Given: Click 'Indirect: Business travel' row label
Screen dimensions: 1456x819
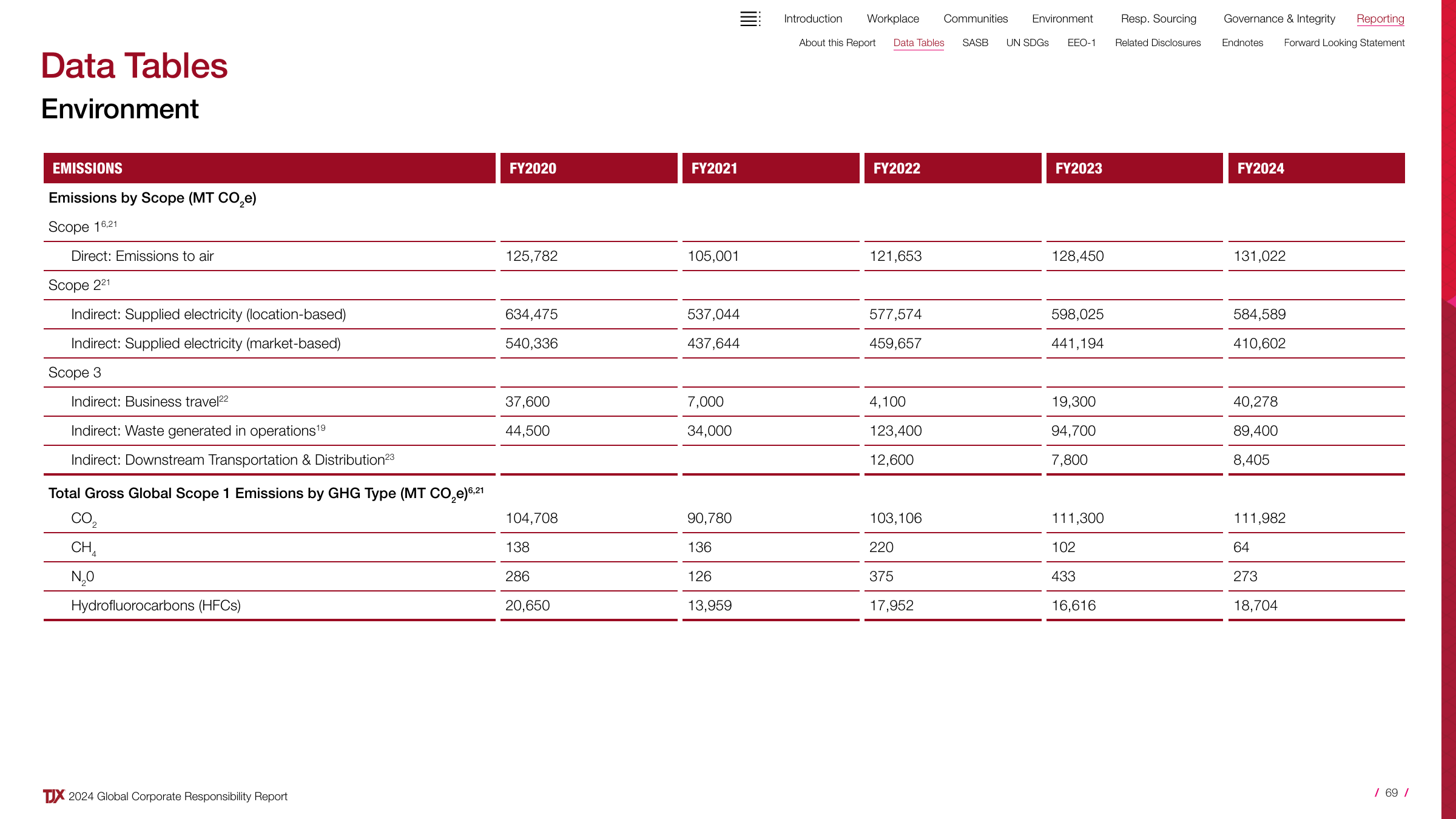Looking at the screenshot, I should [149, 401].
